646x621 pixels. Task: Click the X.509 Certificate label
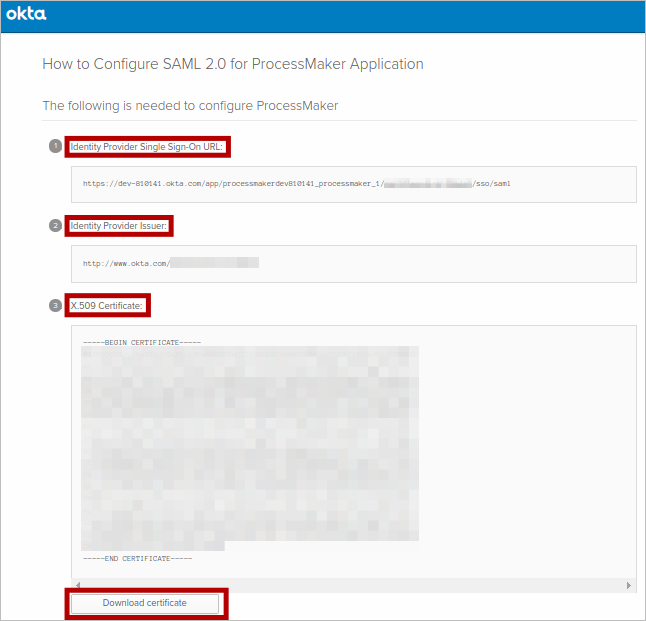tap(108, 304)
